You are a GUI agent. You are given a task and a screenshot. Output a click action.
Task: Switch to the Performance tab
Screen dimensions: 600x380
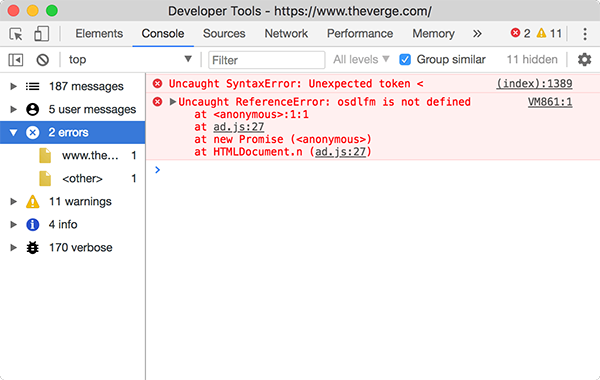point(360,34)
